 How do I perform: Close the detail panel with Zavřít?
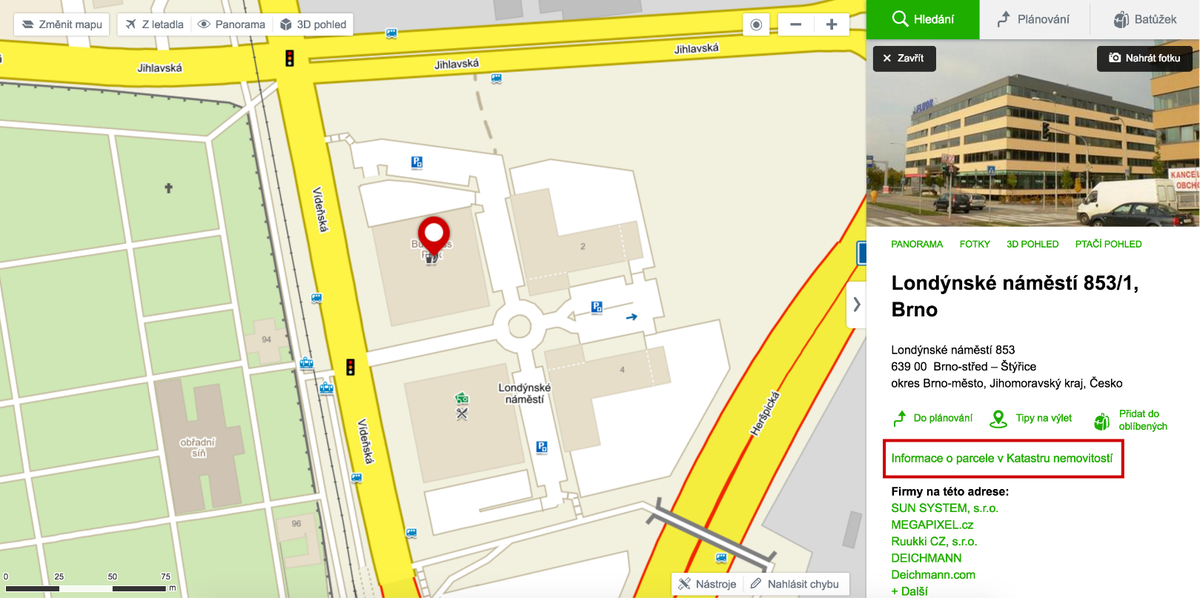(x=904, y=59)
